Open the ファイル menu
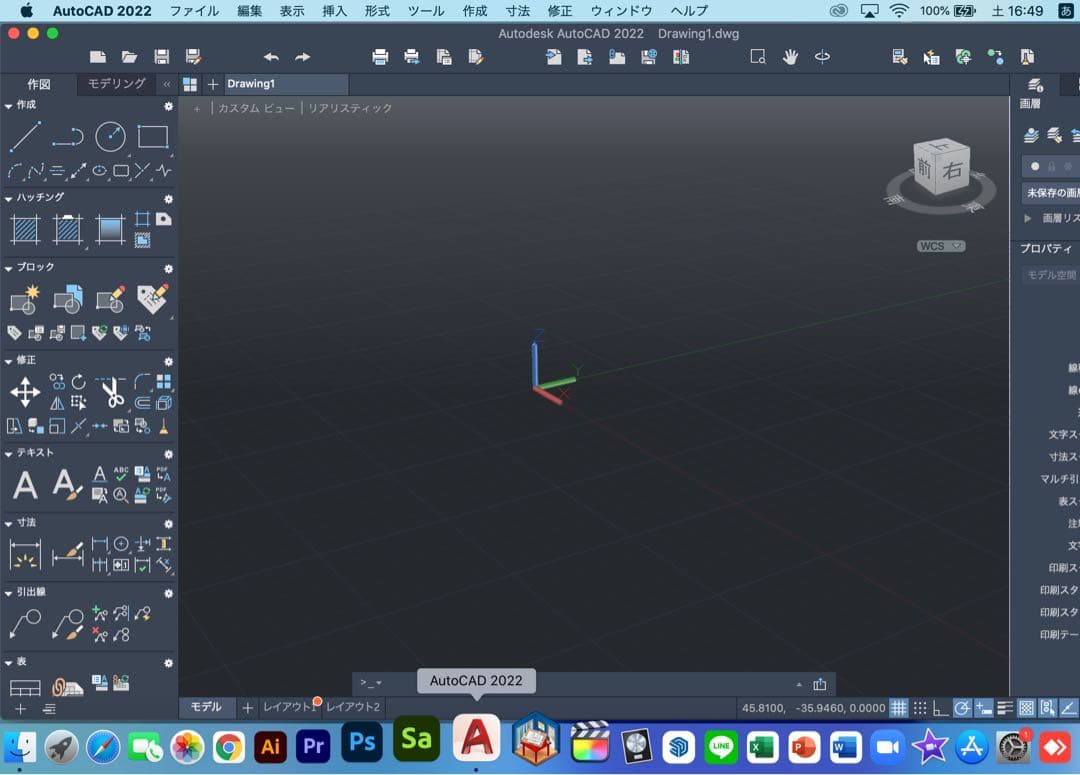This screenshot has width=1080, height=775. point(194,11)
